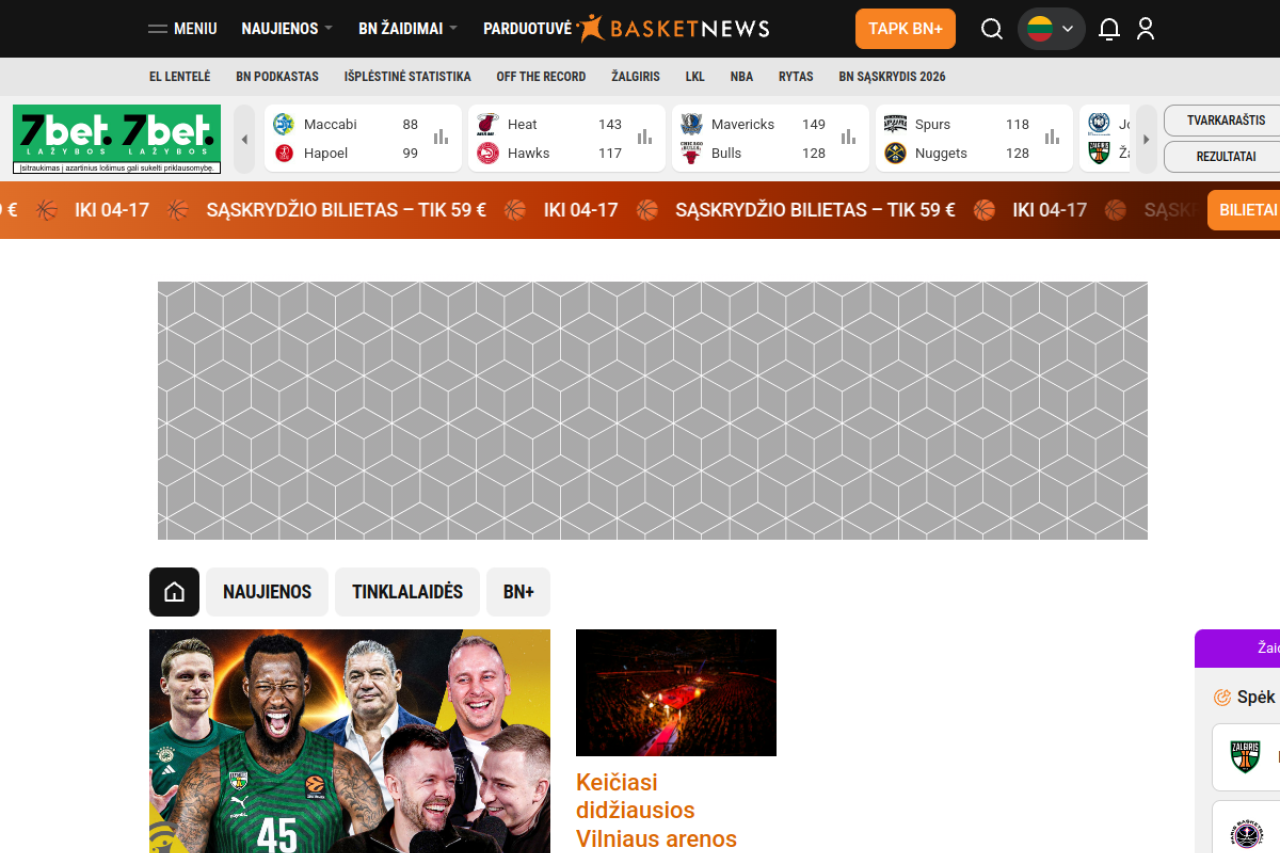Open OFF THE RECORD link
The image size is (1280, 853).
[x=541, y=77]
